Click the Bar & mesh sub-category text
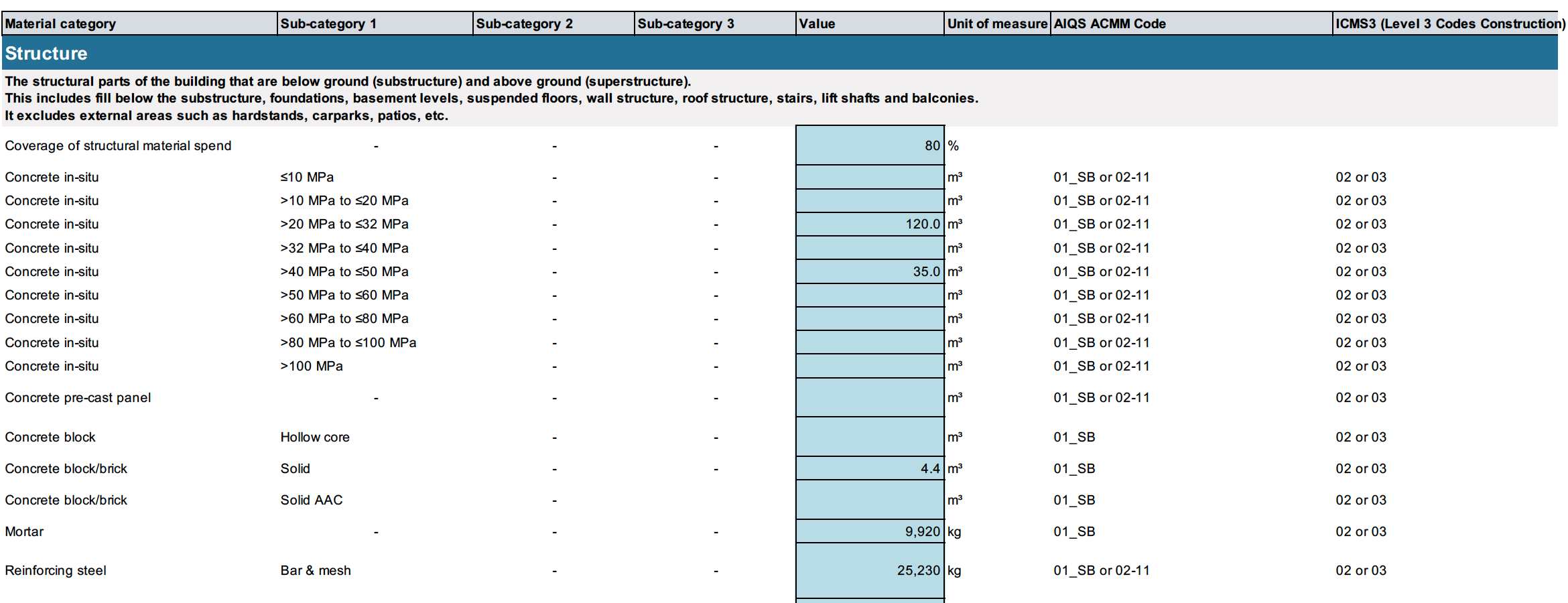Viewport: 1568px width, 603px height. [x=316, y=570]
